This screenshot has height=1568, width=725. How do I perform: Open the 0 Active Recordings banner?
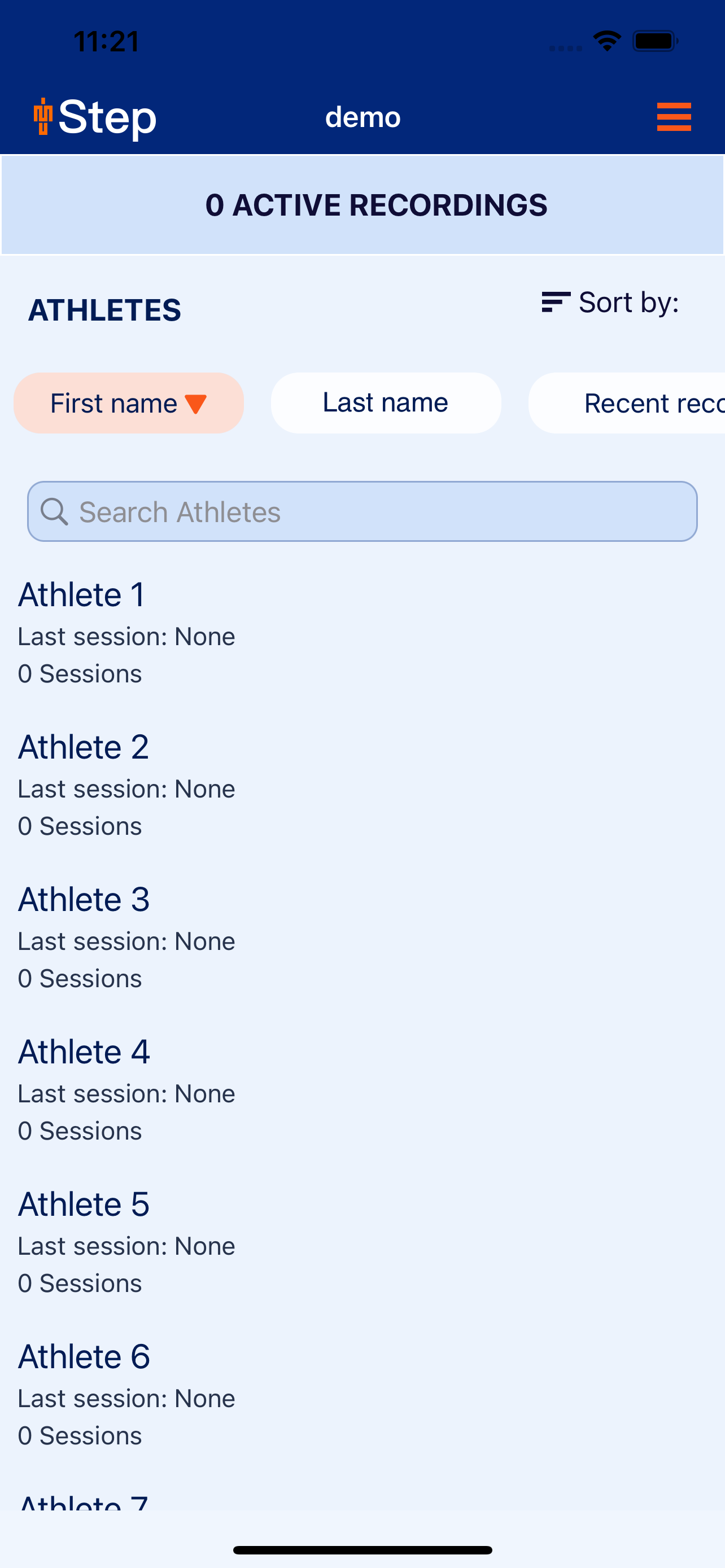363,204
